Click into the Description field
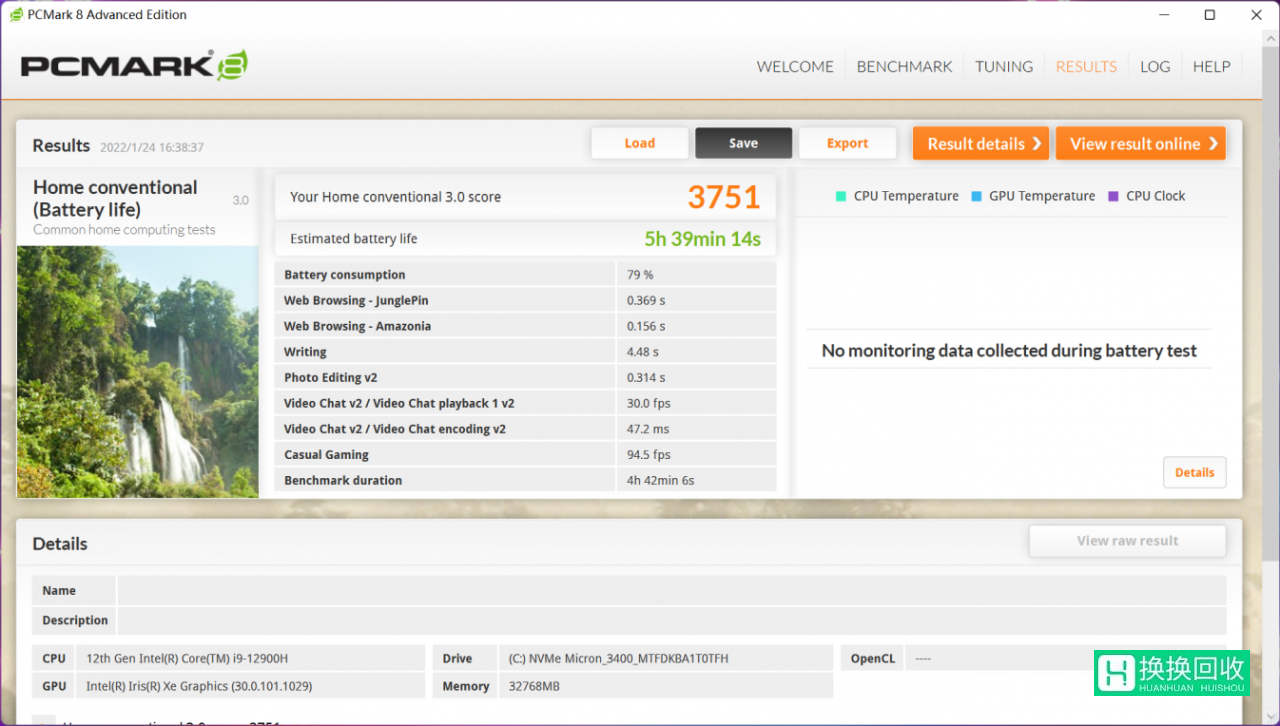1280x726 pixels. click(671, 620)
